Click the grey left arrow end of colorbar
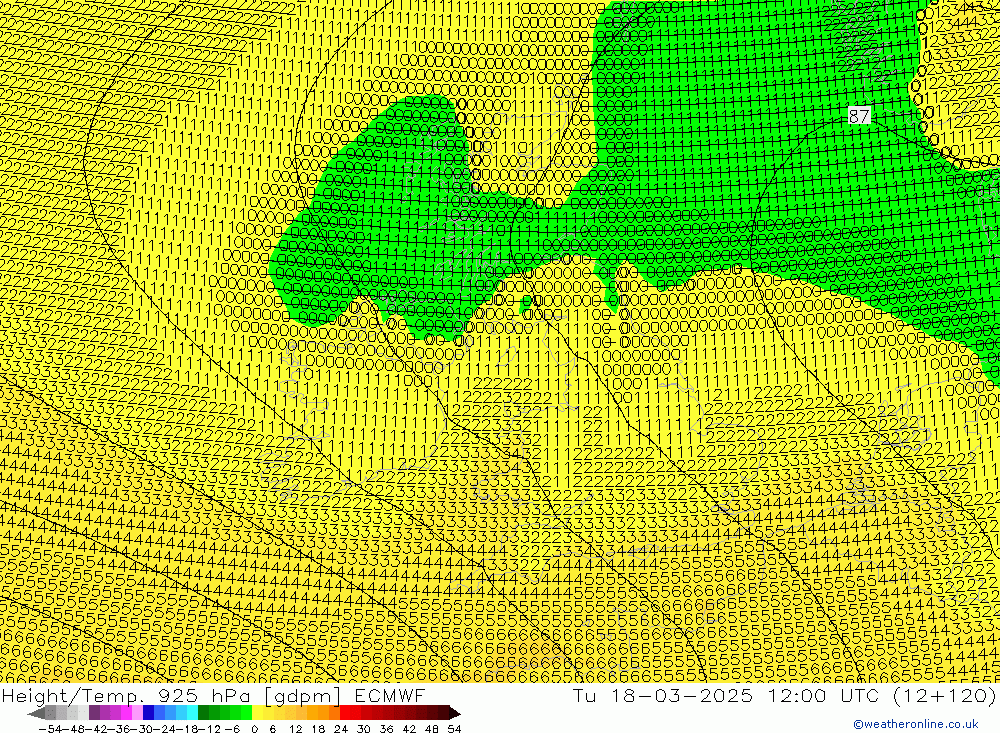The image size is (1000, 733). coord(36,713)
